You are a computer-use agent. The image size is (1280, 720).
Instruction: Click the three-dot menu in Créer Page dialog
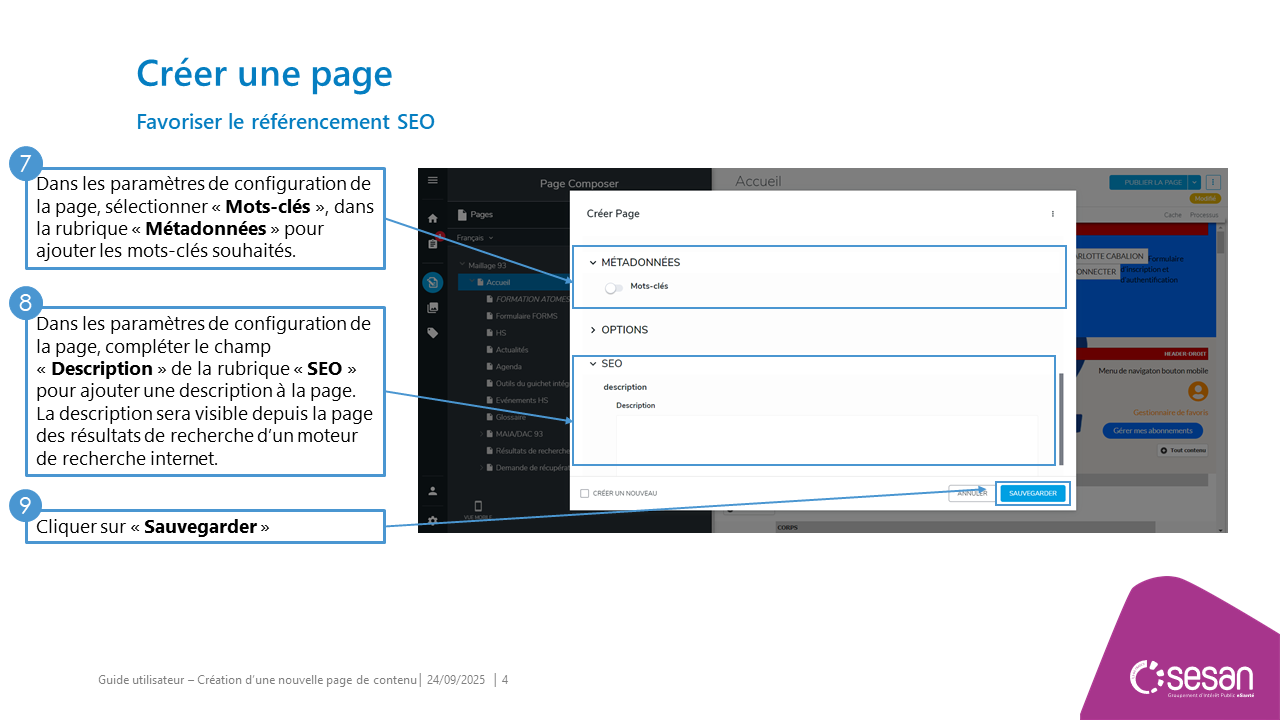[x=1052, y=214]
